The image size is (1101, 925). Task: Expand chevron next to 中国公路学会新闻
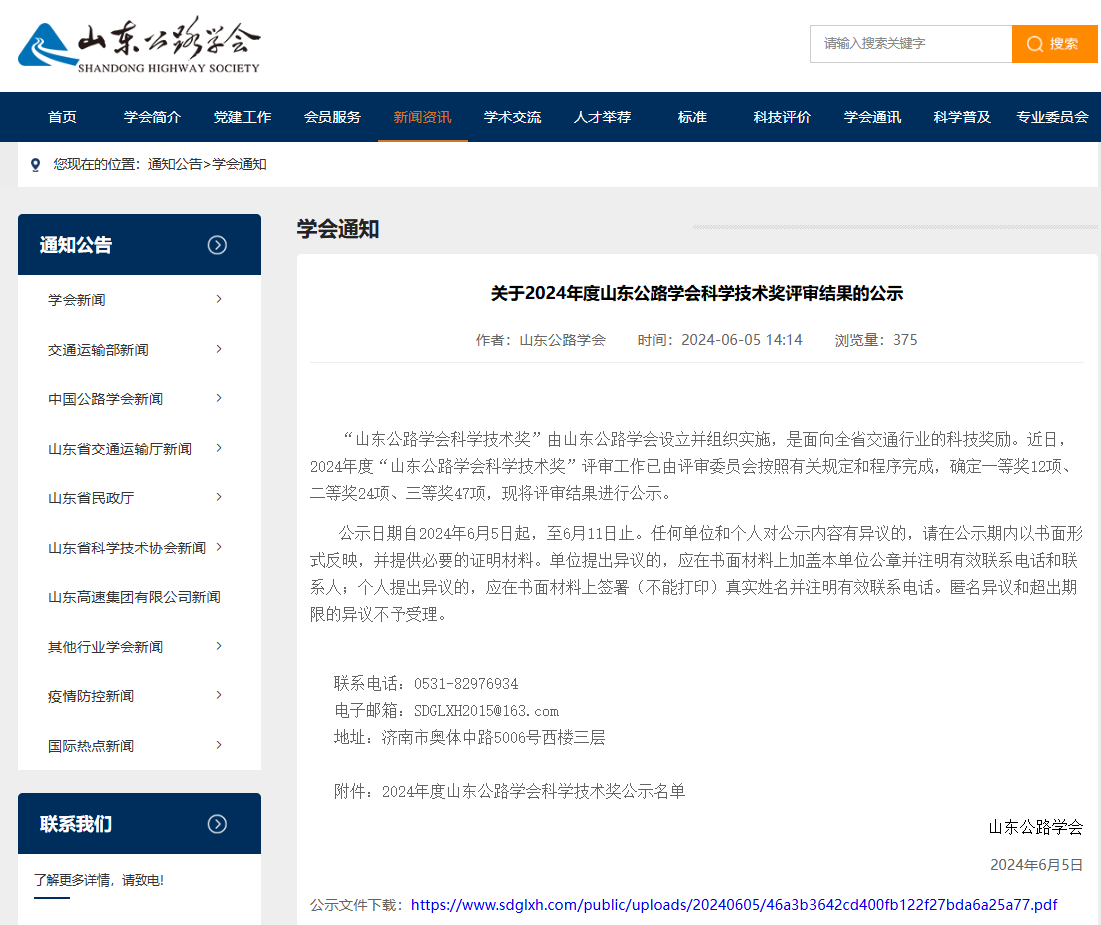[x=219, y=398]
